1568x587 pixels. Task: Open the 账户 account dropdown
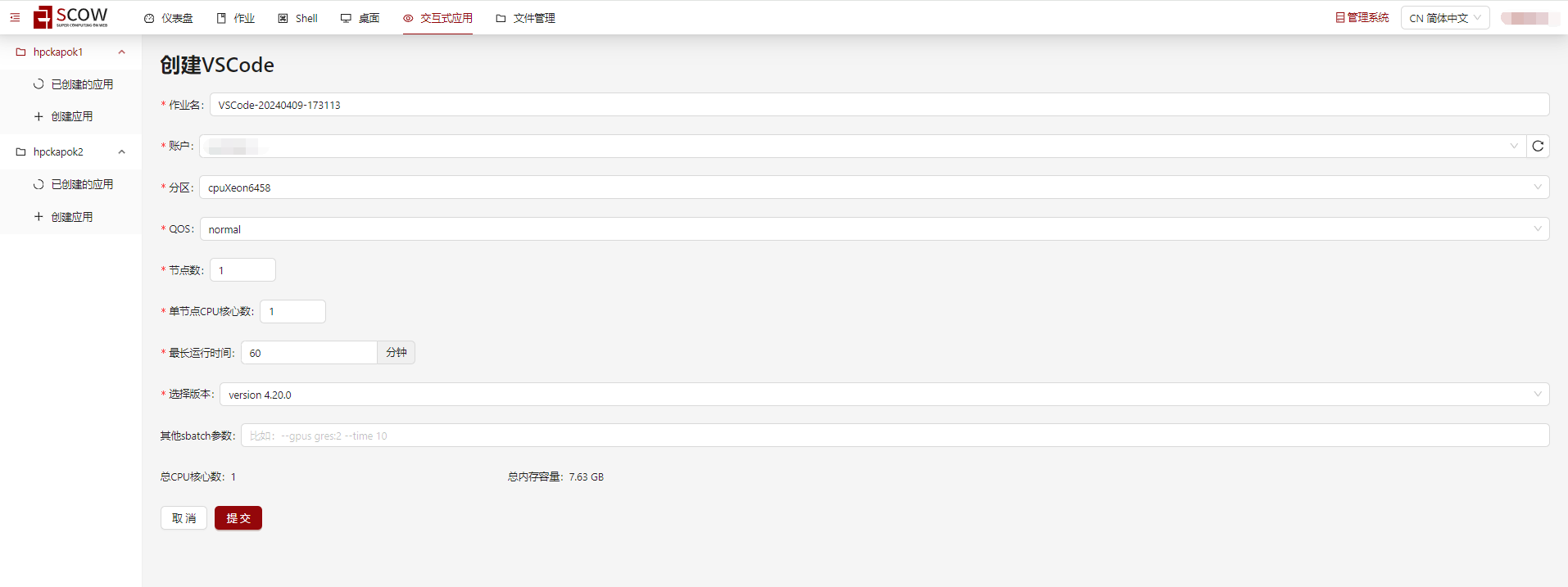click(863, 147)
